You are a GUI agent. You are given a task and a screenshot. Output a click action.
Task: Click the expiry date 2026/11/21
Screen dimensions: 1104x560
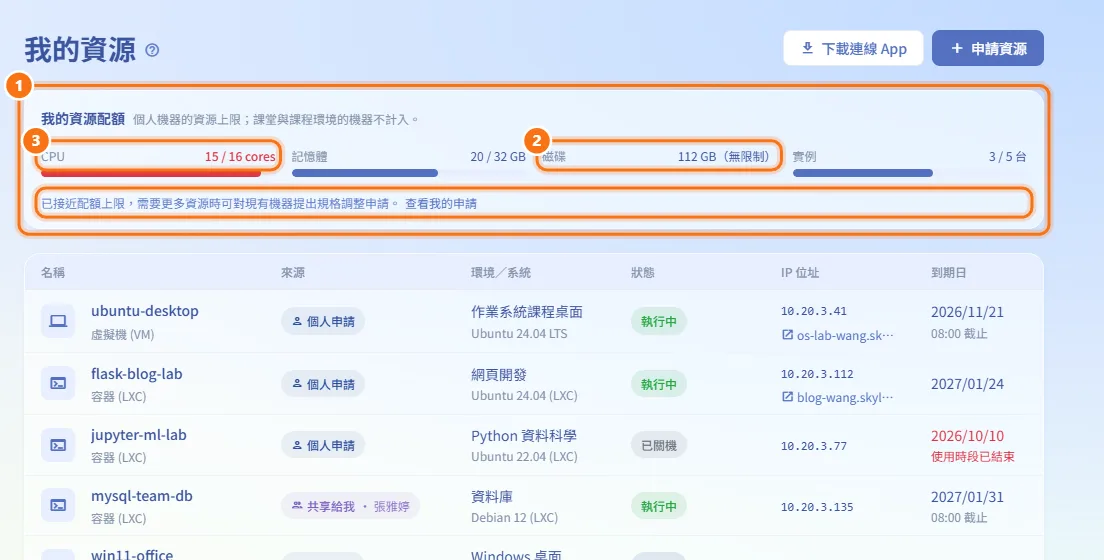[x=967, y=312]
